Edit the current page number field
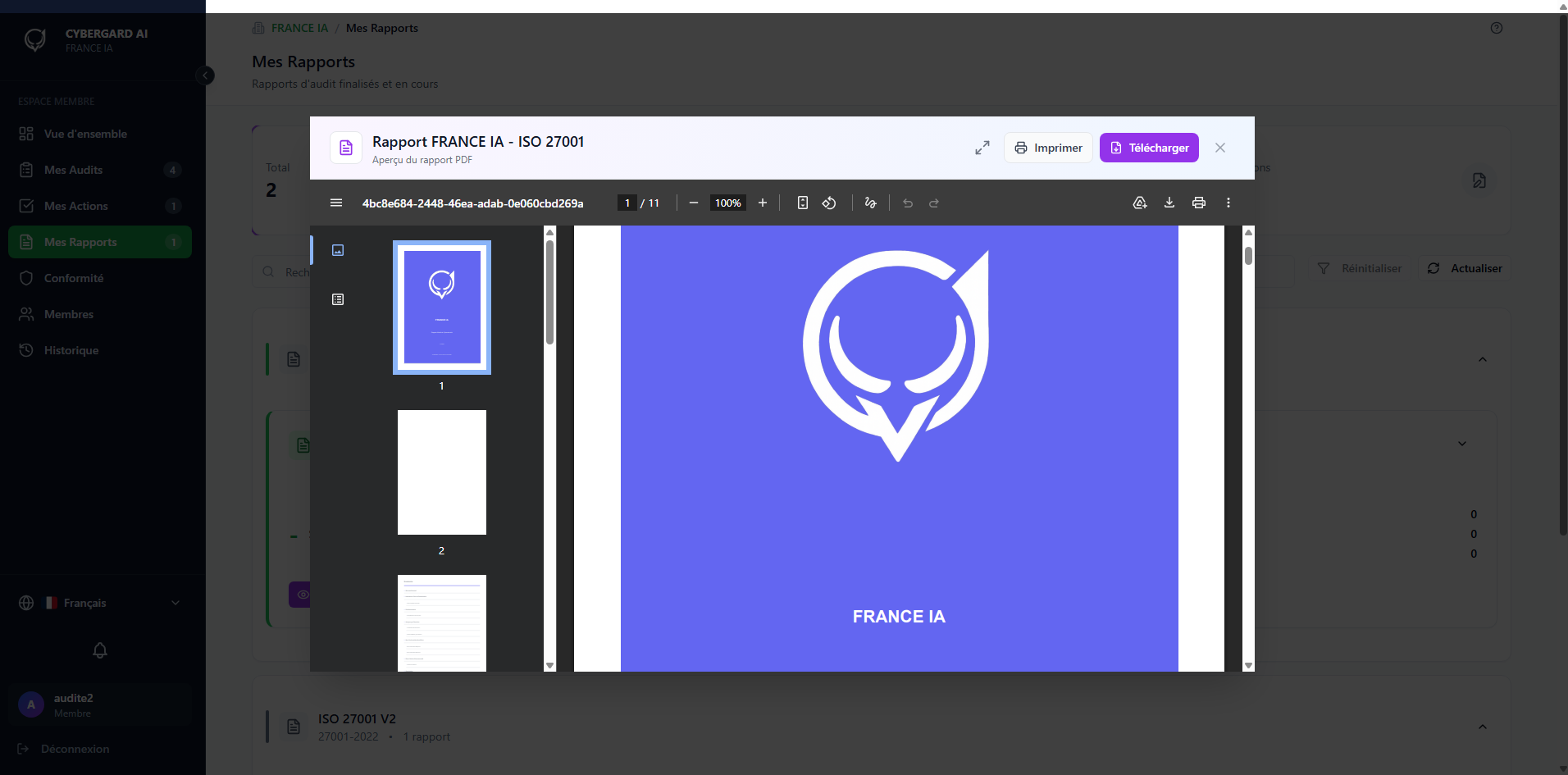Image resolution: width=1568 pixels, height=775 pixels. point(627,203)
